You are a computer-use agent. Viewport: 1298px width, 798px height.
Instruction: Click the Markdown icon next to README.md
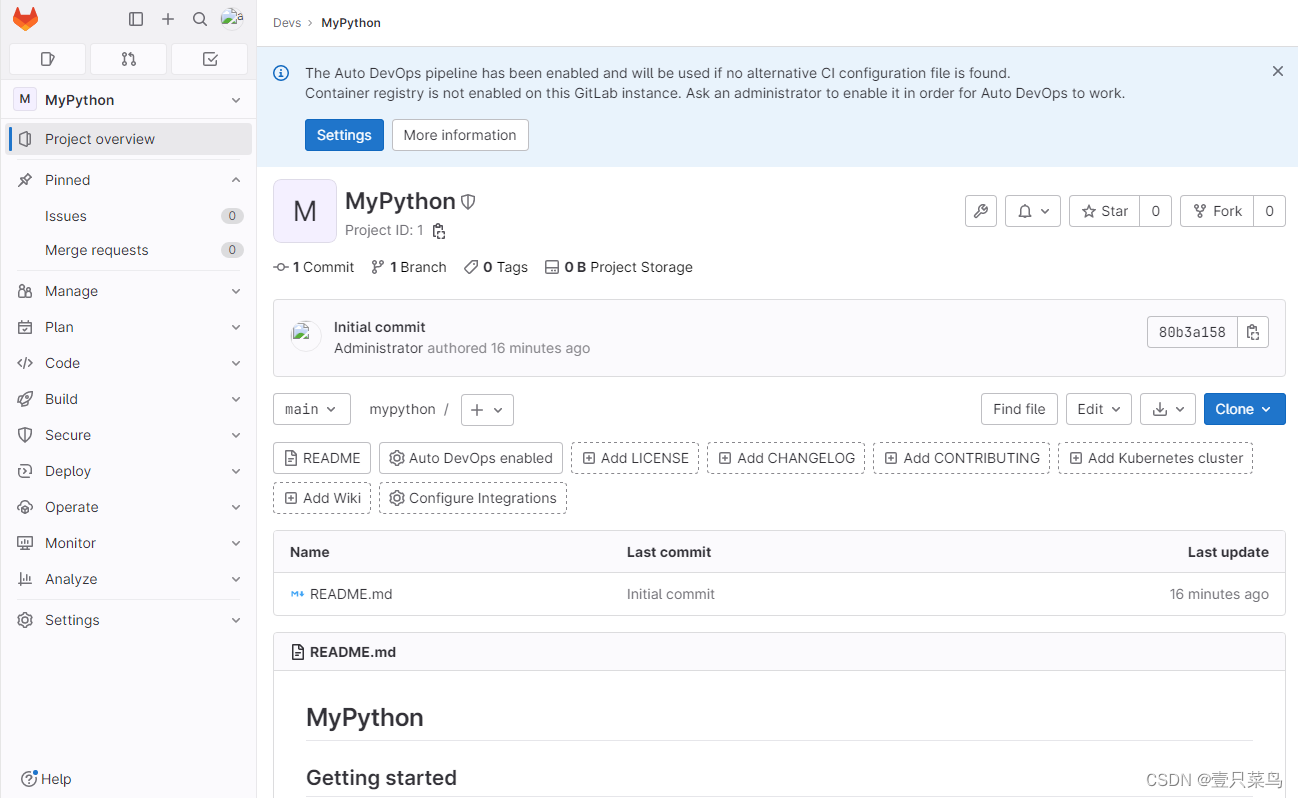click(x=297, y=594)
